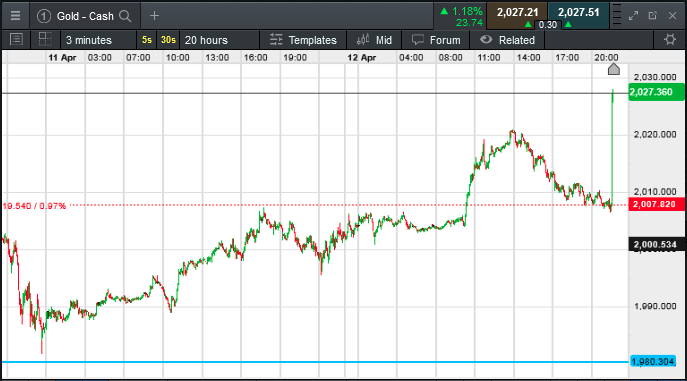Viewport: 687px width, 381px height.
Task: Pop out chart into separate window
Action: [652, 16]
